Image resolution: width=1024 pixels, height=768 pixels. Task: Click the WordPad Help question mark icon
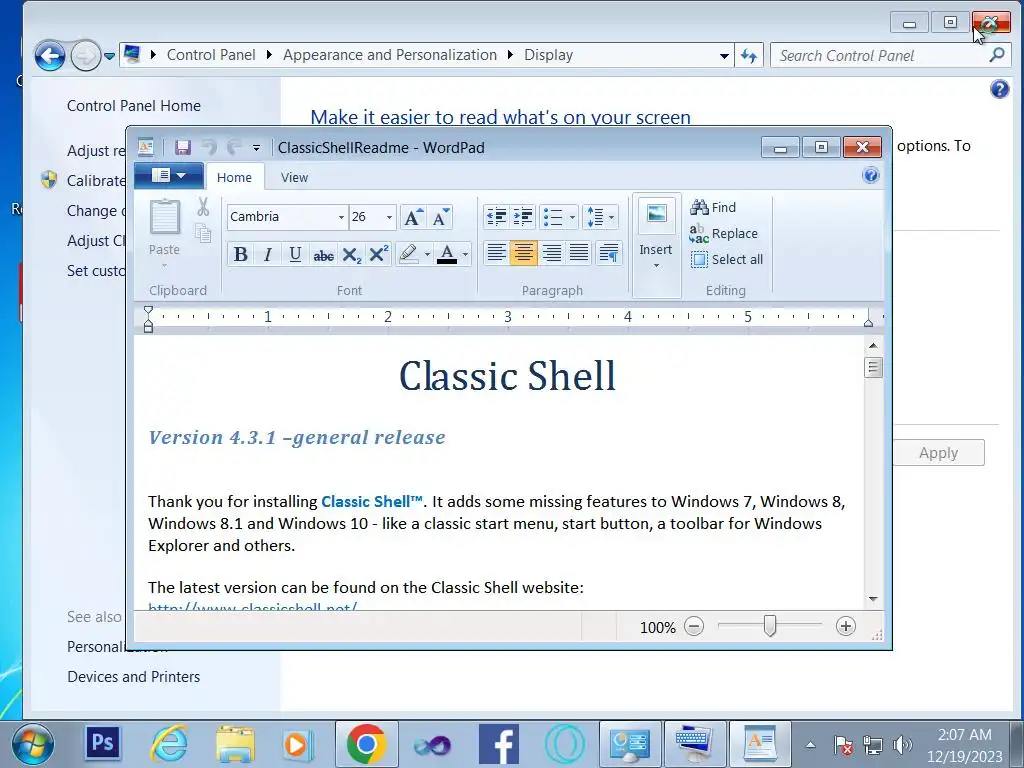click(871, 175)
